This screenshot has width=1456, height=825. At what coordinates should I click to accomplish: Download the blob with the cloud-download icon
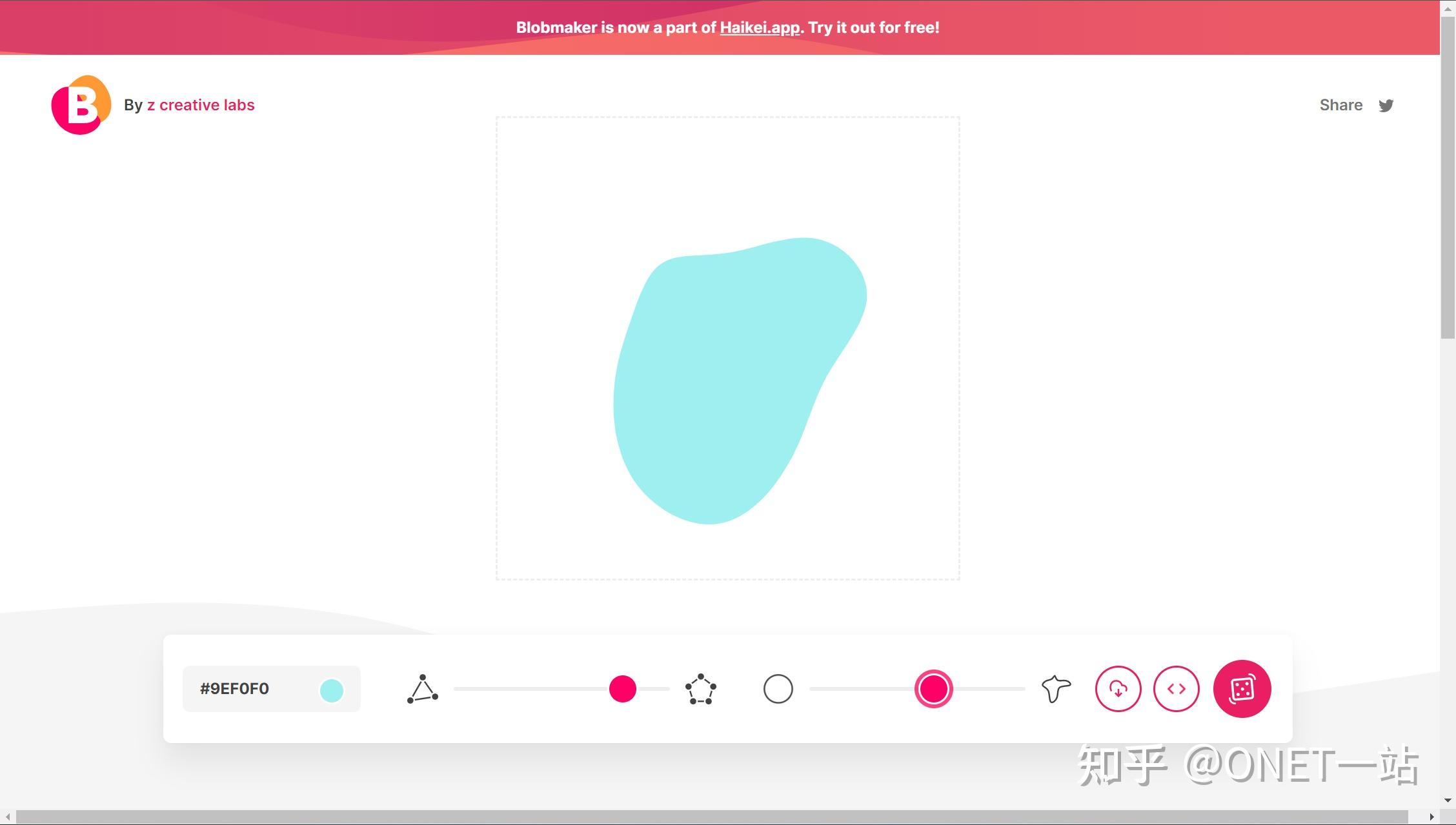[1118, 689]
